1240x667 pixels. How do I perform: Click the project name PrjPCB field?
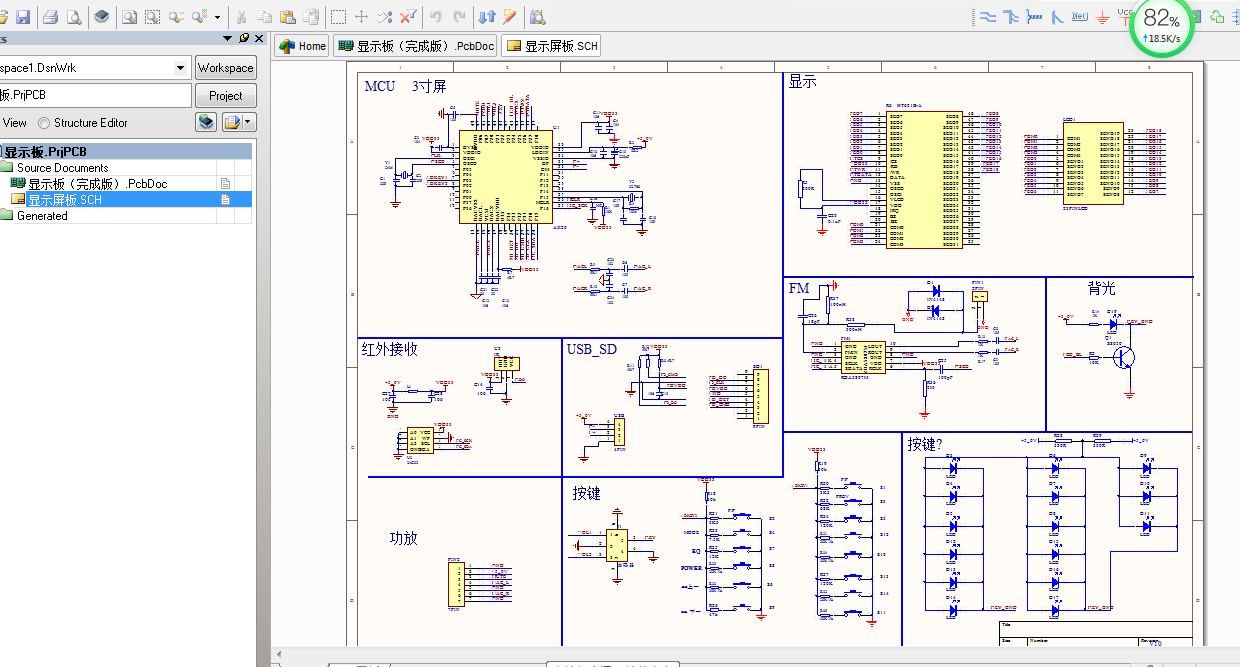point(95,95)
